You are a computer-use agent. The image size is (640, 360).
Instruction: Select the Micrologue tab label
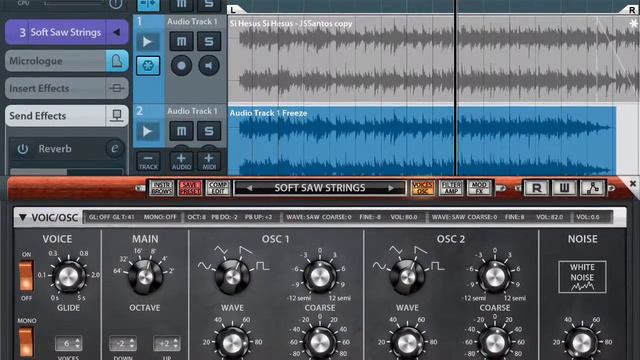[x=36, y=61]
